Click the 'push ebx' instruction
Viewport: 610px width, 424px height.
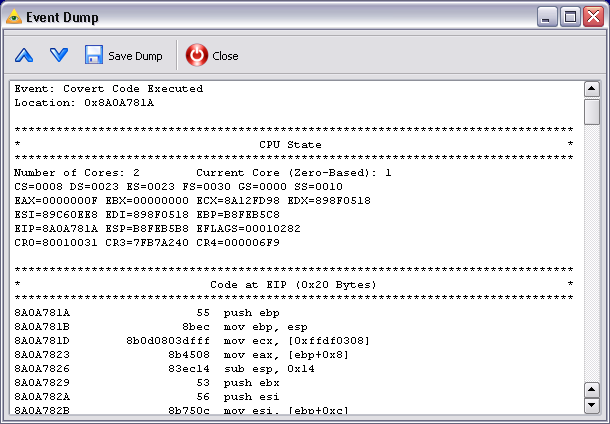point(251,383)
